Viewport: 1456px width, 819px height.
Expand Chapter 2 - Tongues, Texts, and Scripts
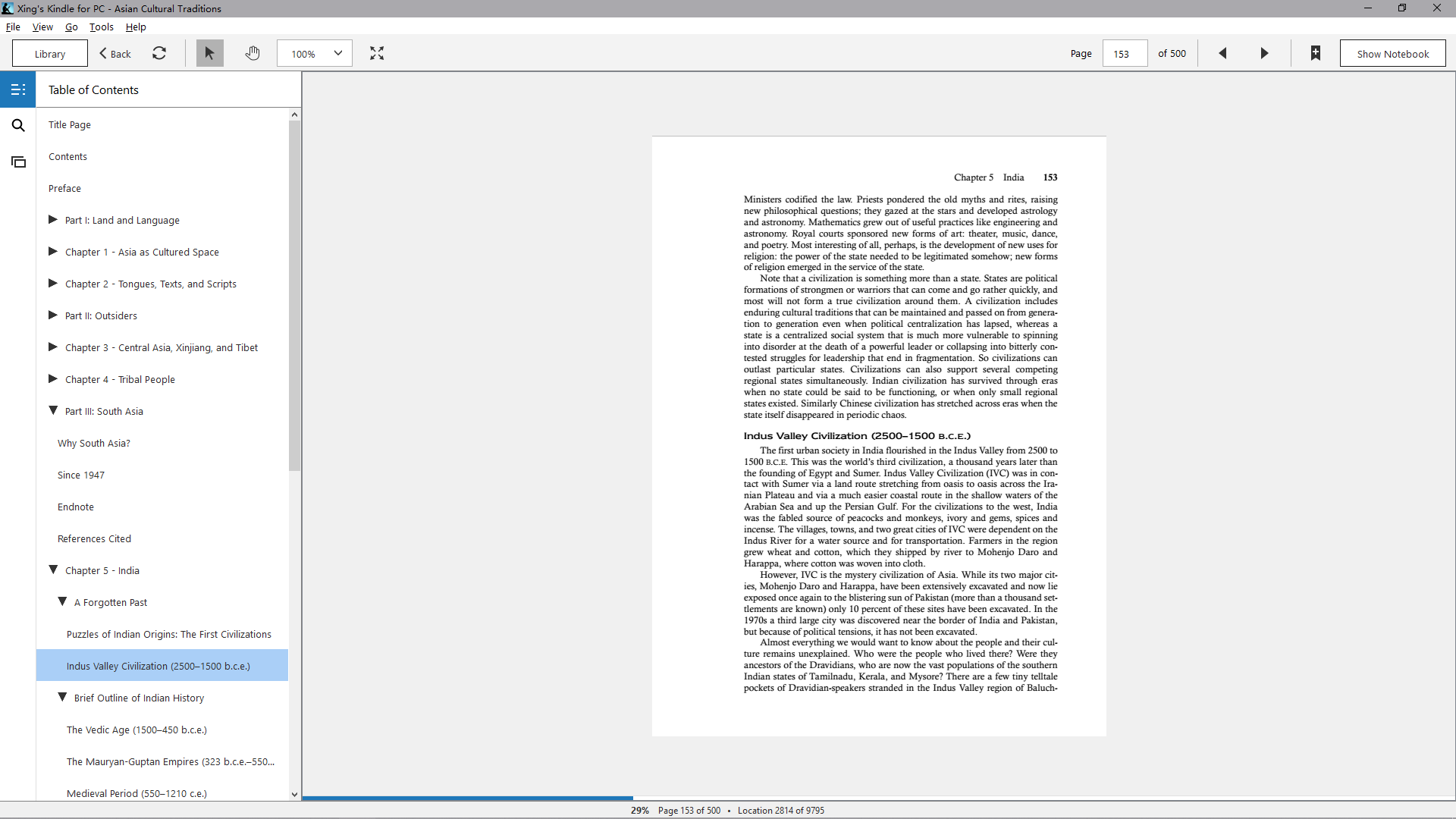click(53, 283)
